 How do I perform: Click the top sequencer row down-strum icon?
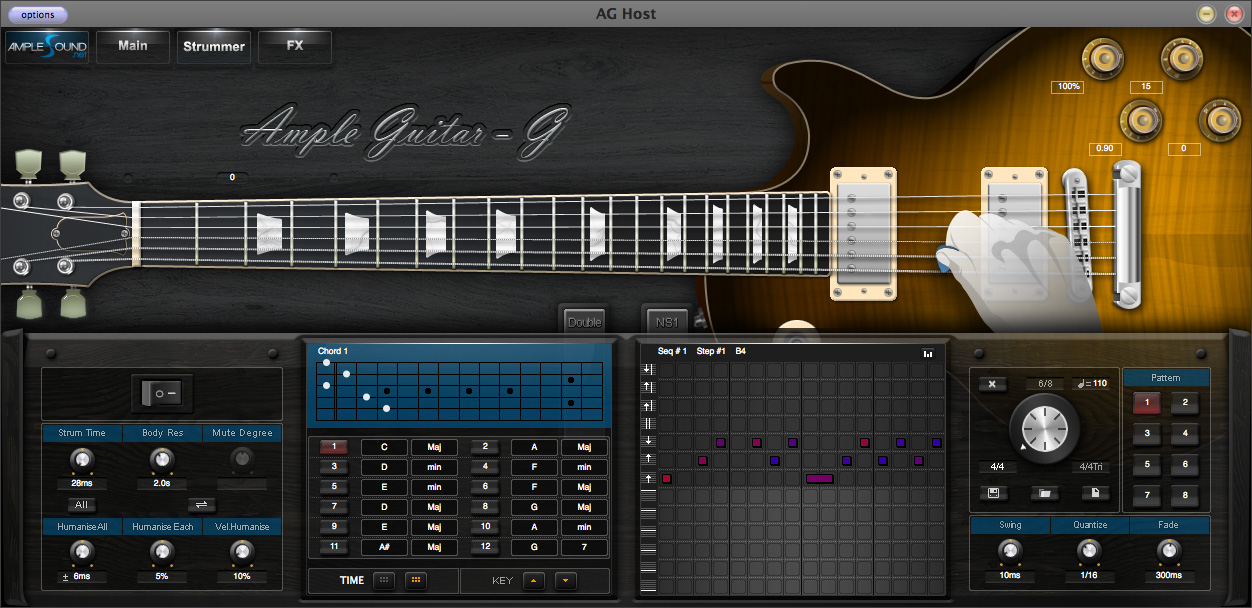(648, 369)
